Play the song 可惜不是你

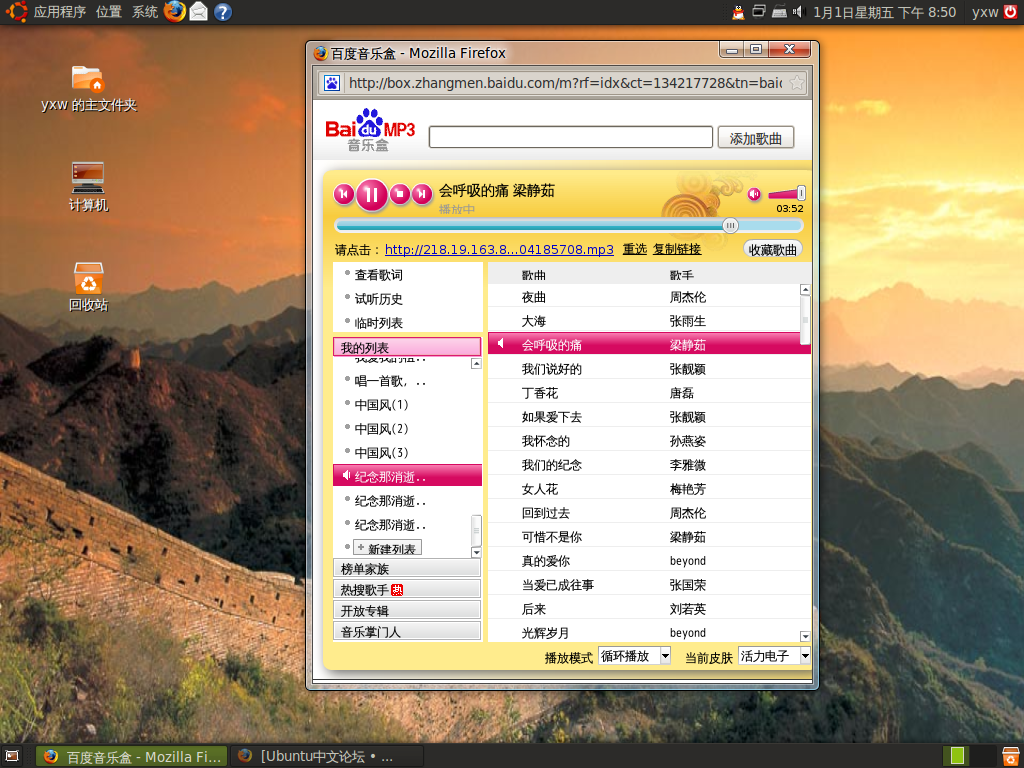coord(649,537)
